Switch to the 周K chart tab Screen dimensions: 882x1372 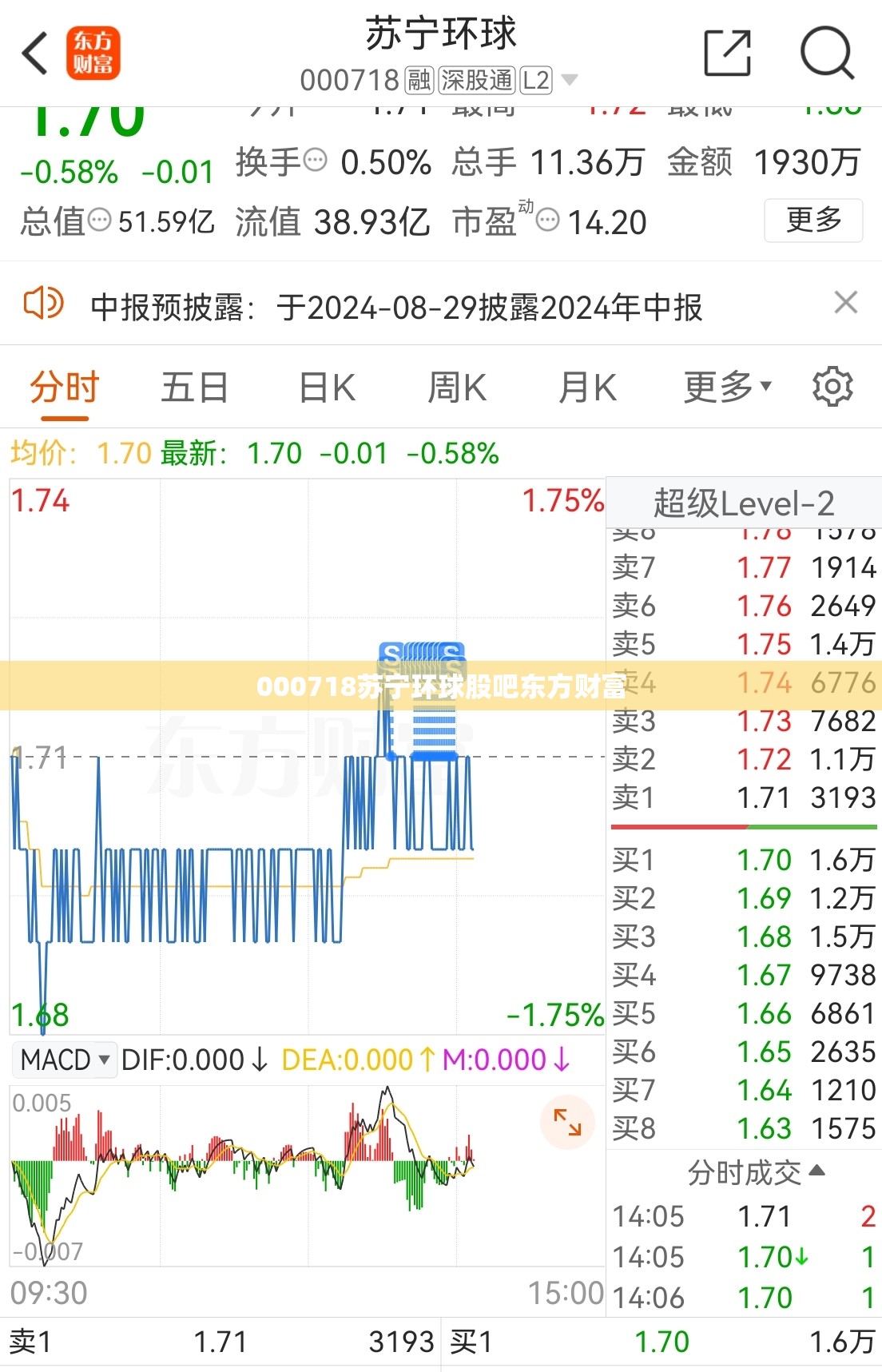pos(457,388)
